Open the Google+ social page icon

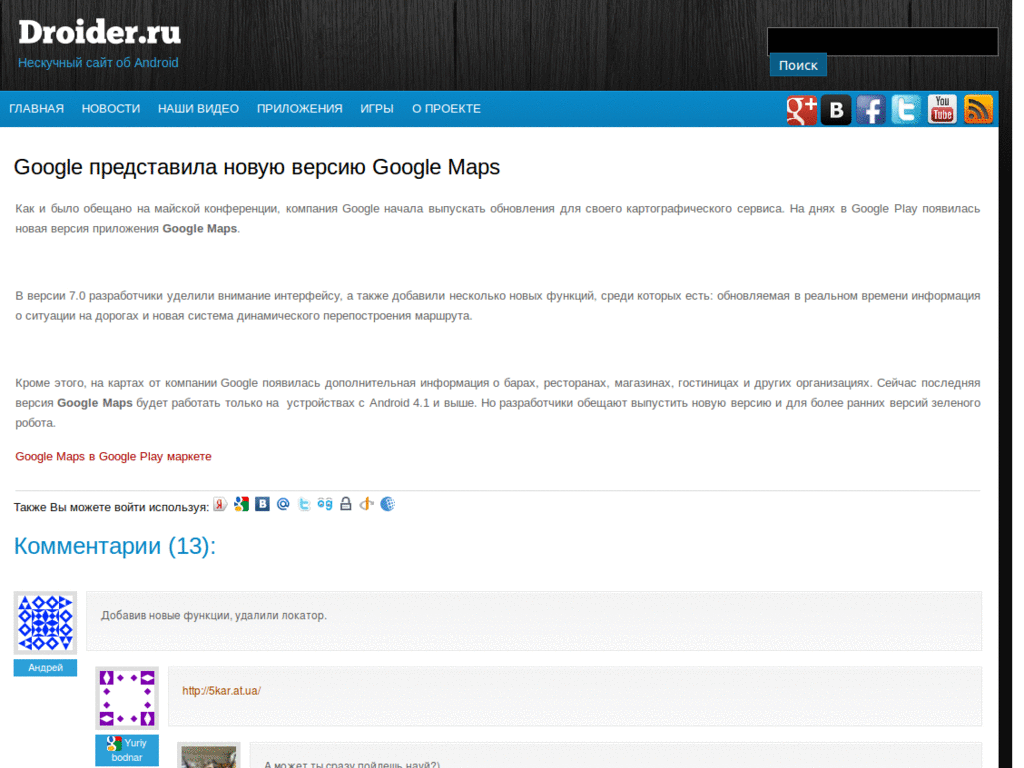[801, 110]
